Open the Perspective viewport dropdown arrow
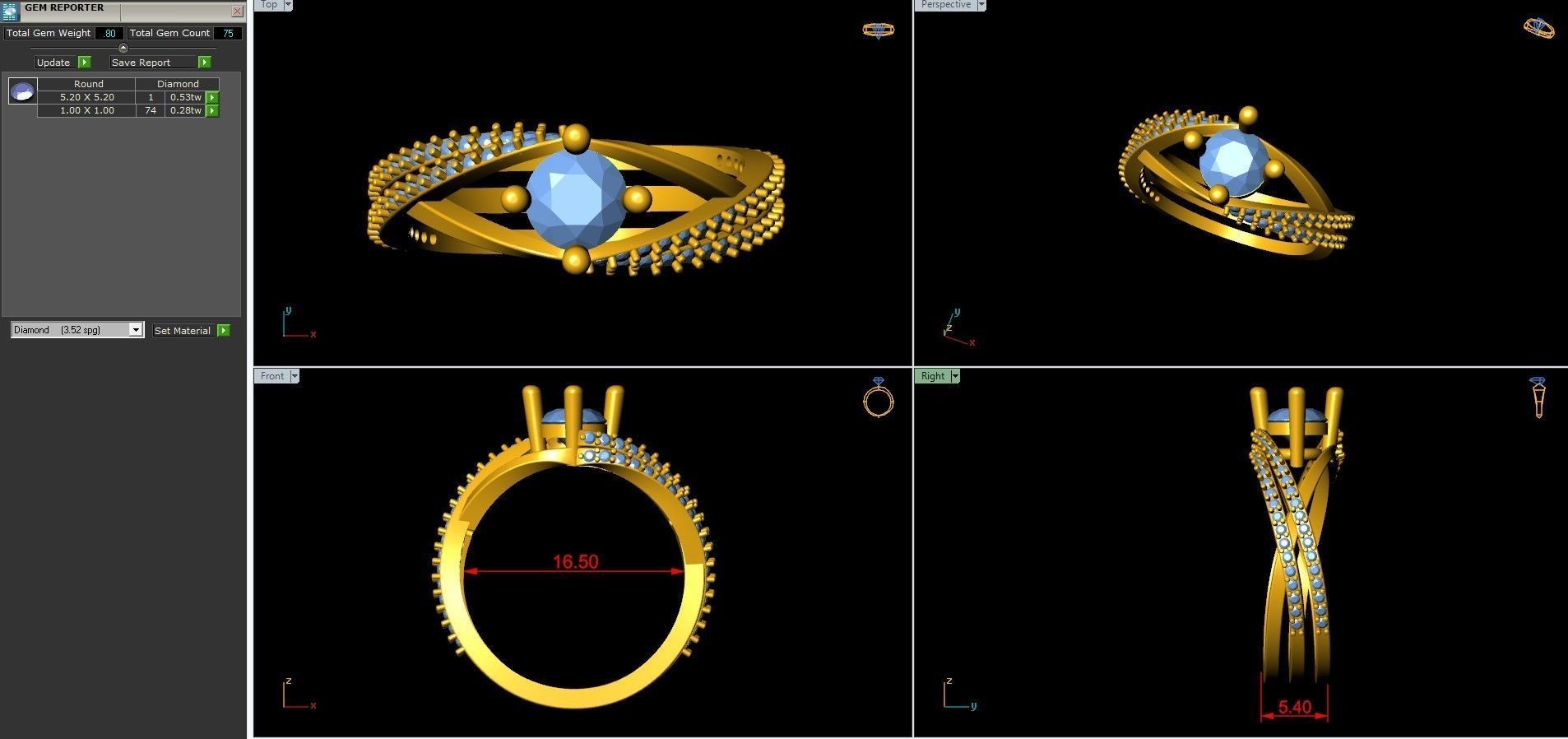The width and height of the screenshot is (1568, 739). pos(981,5)
